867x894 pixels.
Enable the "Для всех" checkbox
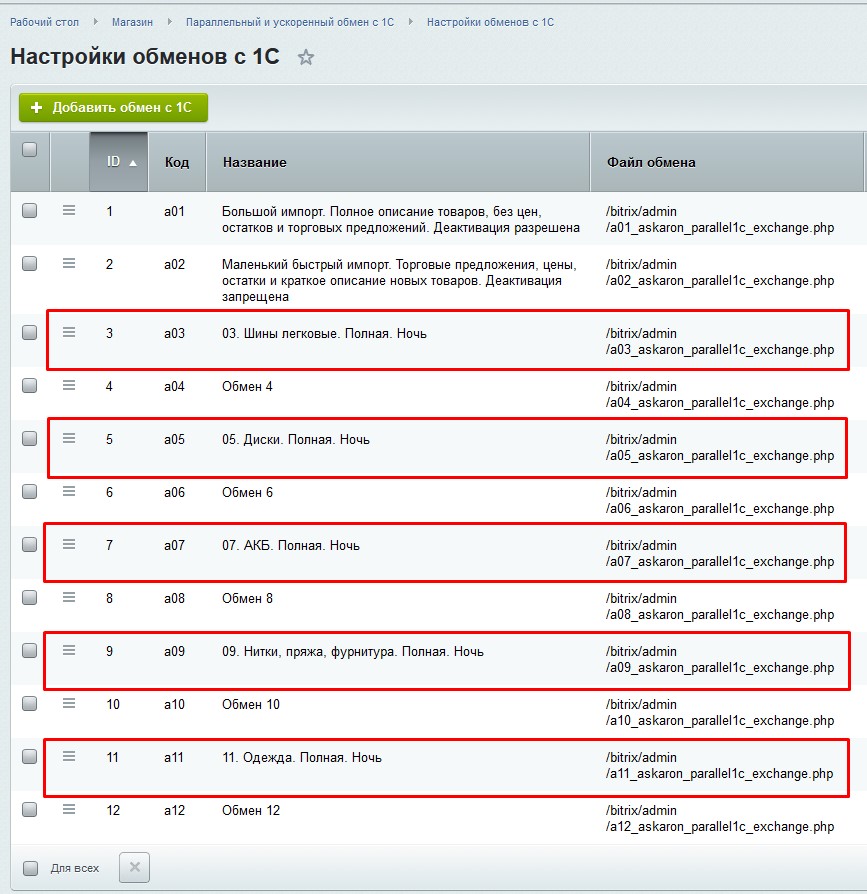tap(29, 868)
